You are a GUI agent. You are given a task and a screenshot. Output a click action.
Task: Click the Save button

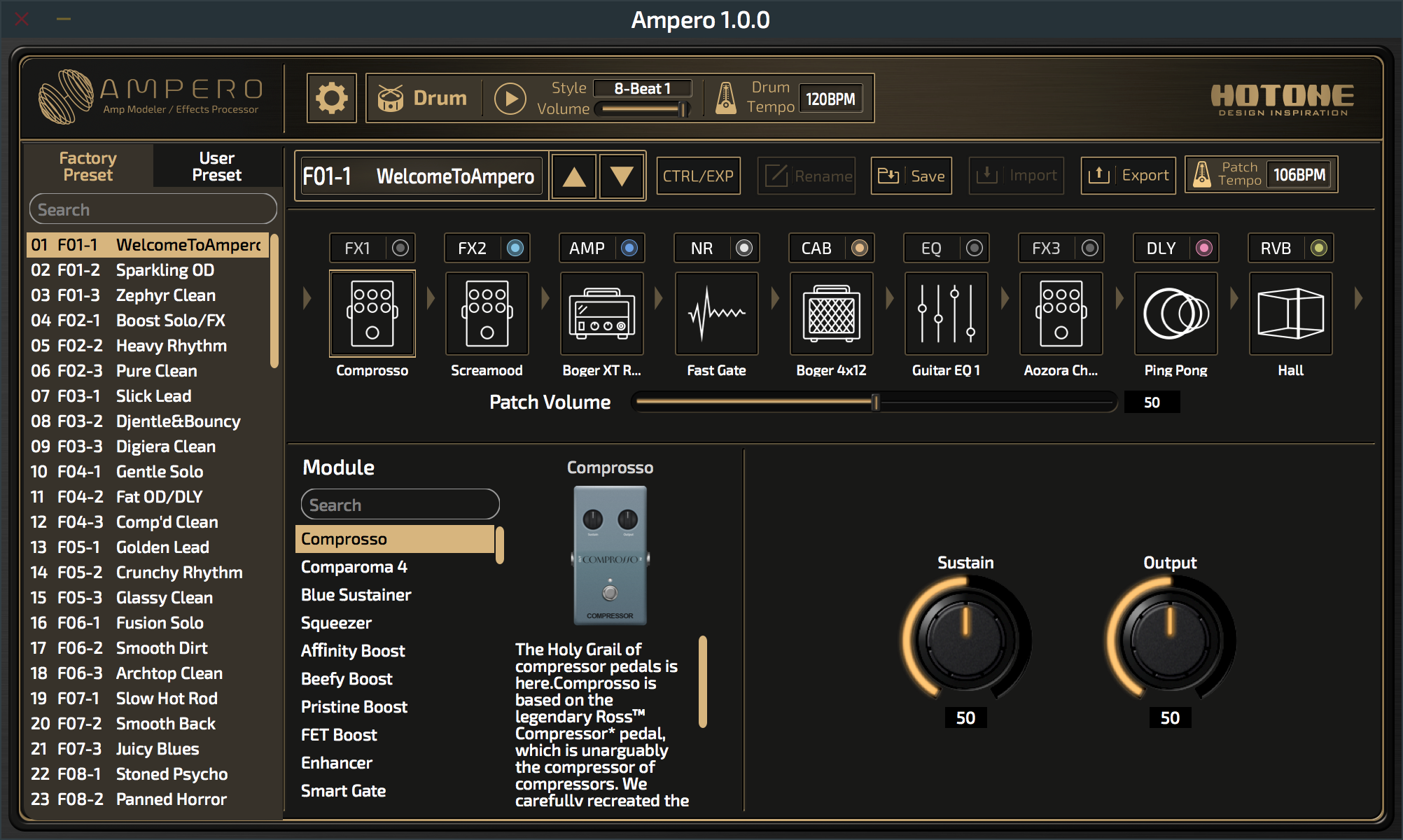click(x=911, y=176)
